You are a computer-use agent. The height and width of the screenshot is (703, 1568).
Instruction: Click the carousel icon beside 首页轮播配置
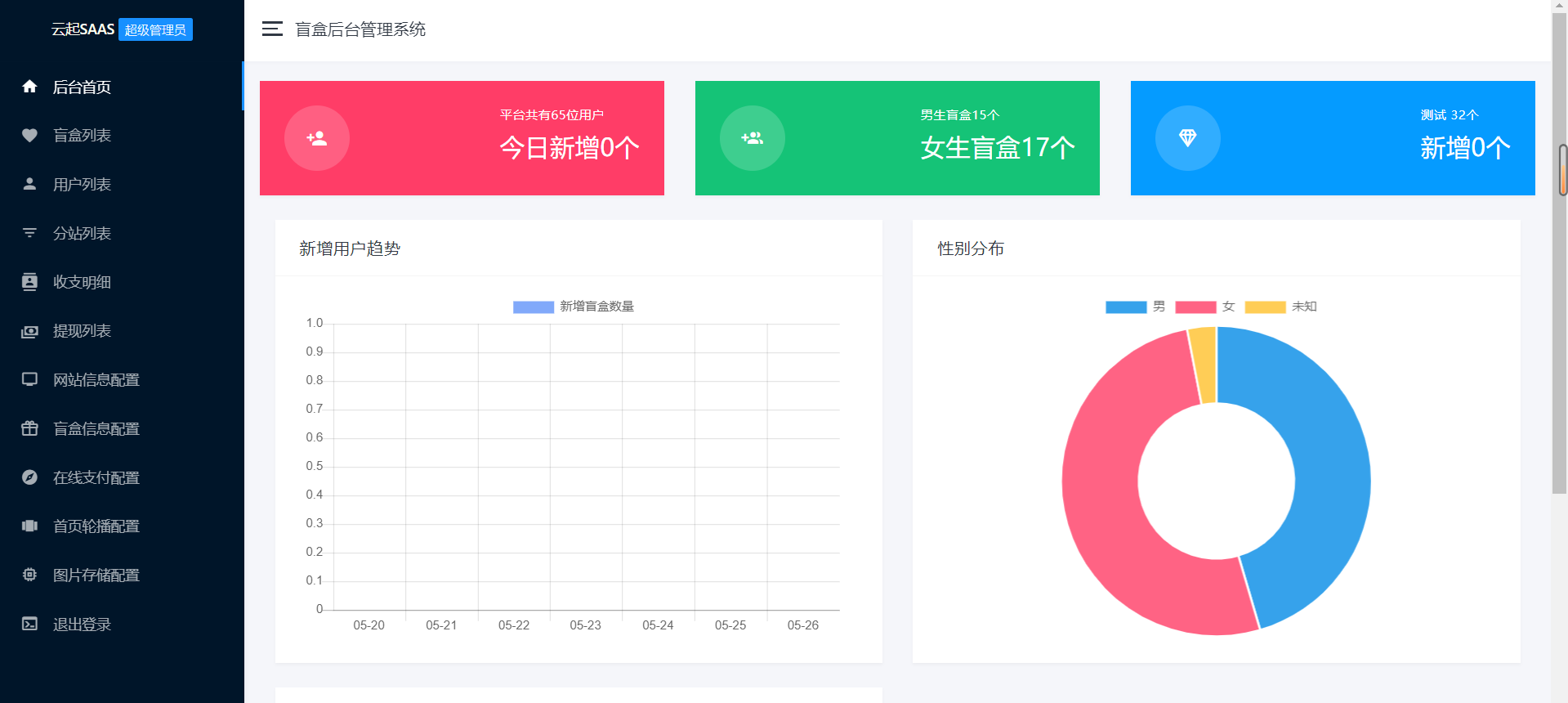coord(29,526)
